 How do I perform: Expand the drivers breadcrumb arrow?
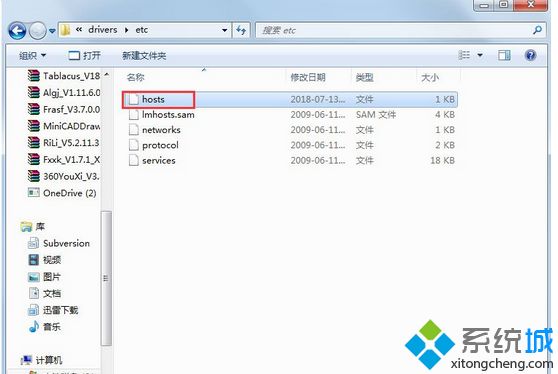point(127,30)
